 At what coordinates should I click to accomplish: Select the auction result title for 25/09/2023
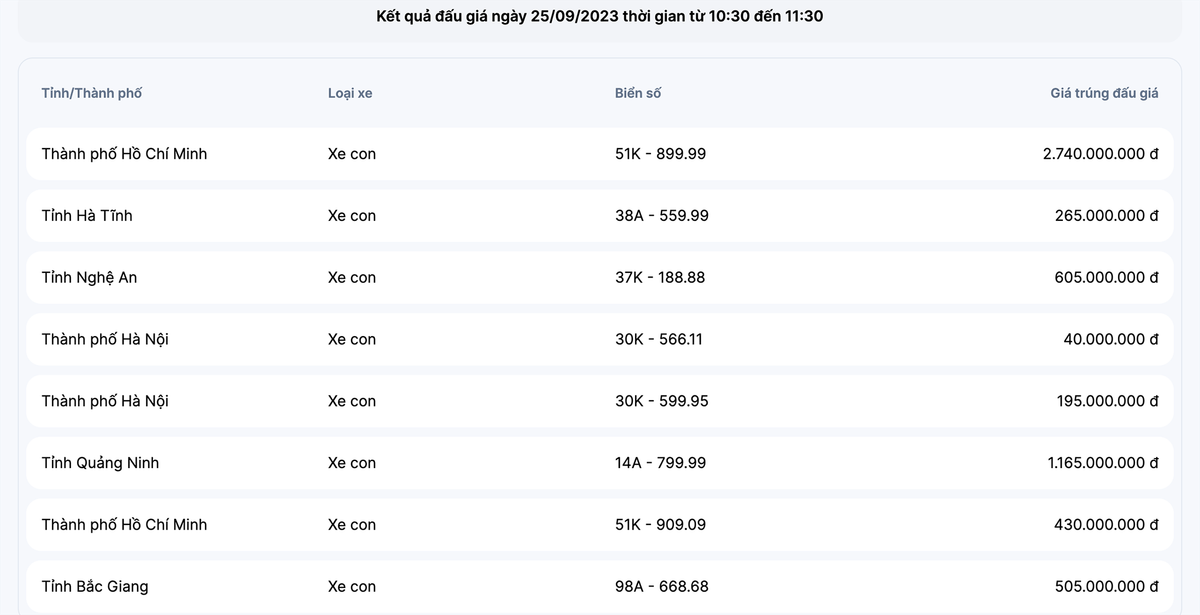600,16
